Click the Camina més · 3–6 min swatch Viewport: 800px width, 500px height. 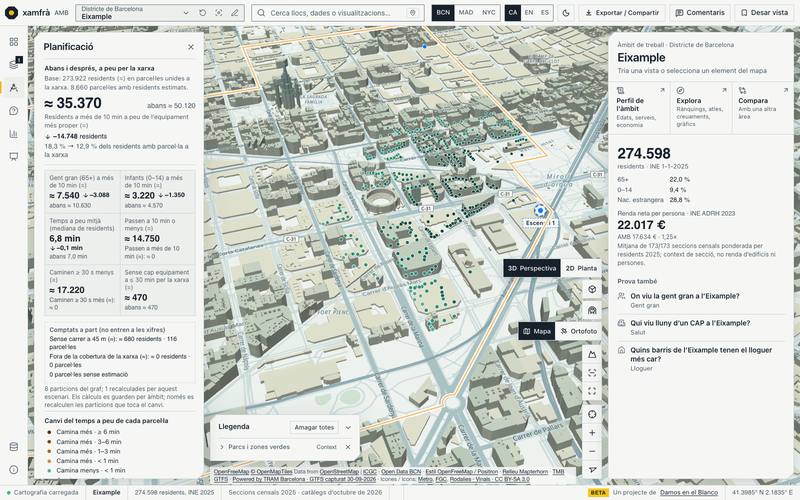tap(49, 442)
